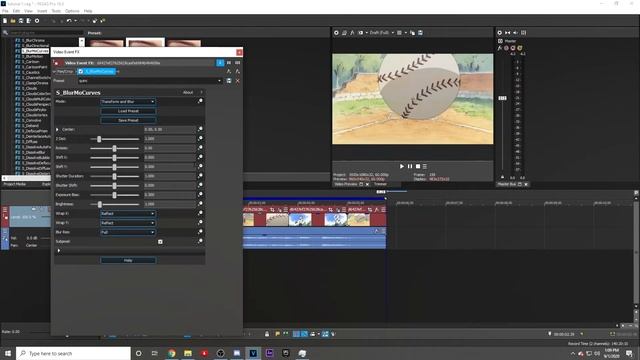The width and height of the screenshot is (640, 360).
Task: Click the animate icon for Shutter Duration
Action: point(200,176)
